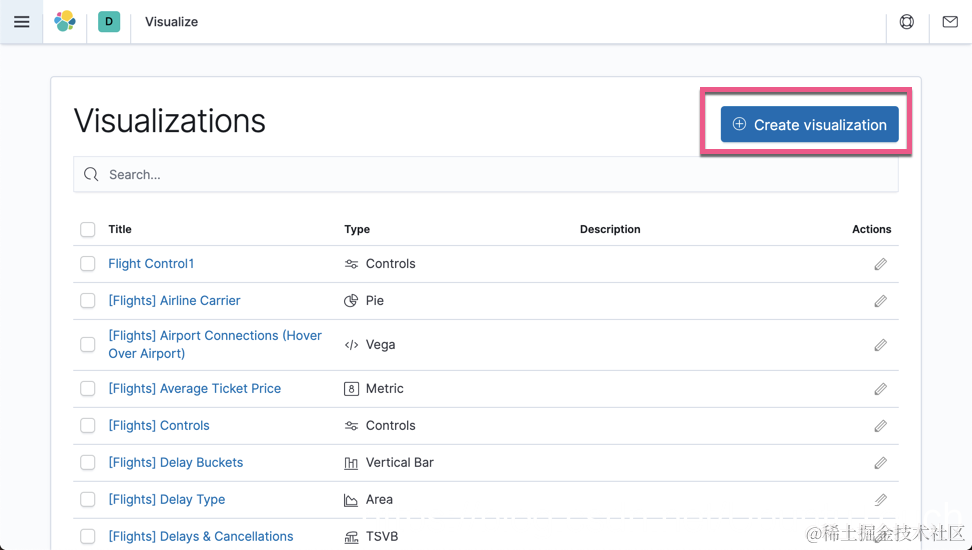Click the 'Vega' type text
The width and height of the screenshot is (972, 550).
(381, 344)
